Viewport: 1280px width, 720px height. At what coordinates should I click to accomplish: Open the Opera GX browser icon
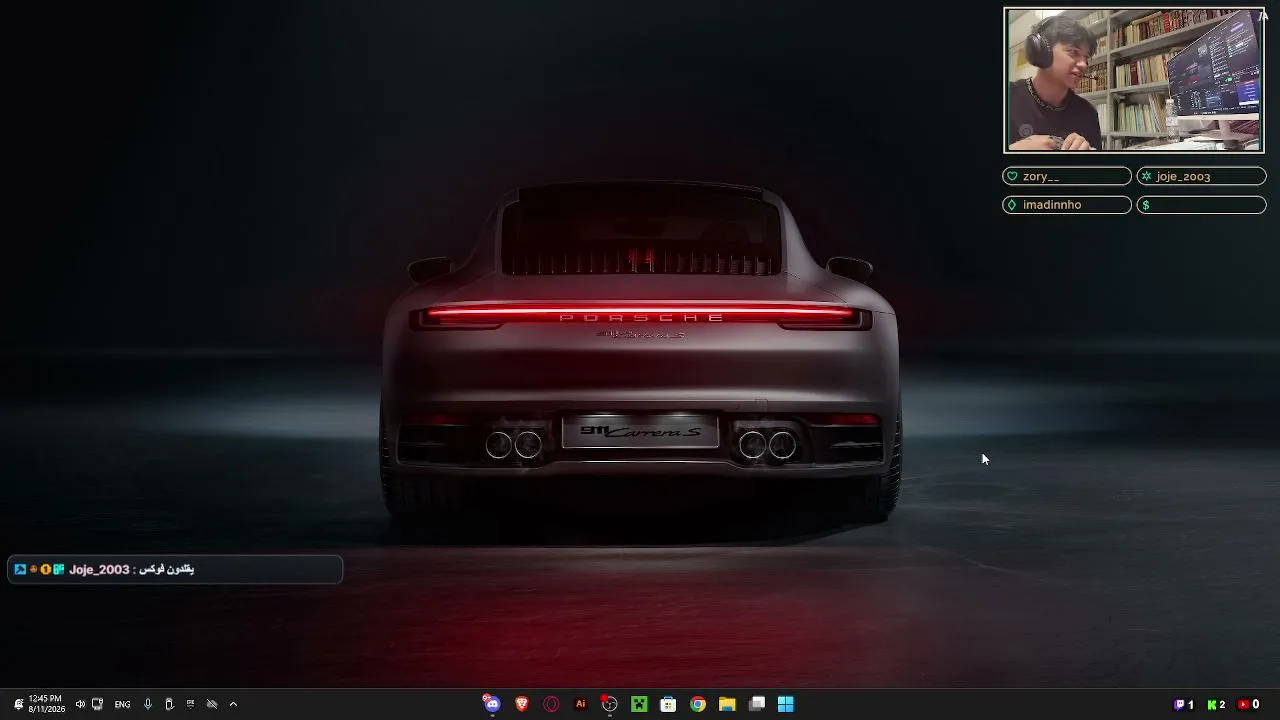[551, 704]
